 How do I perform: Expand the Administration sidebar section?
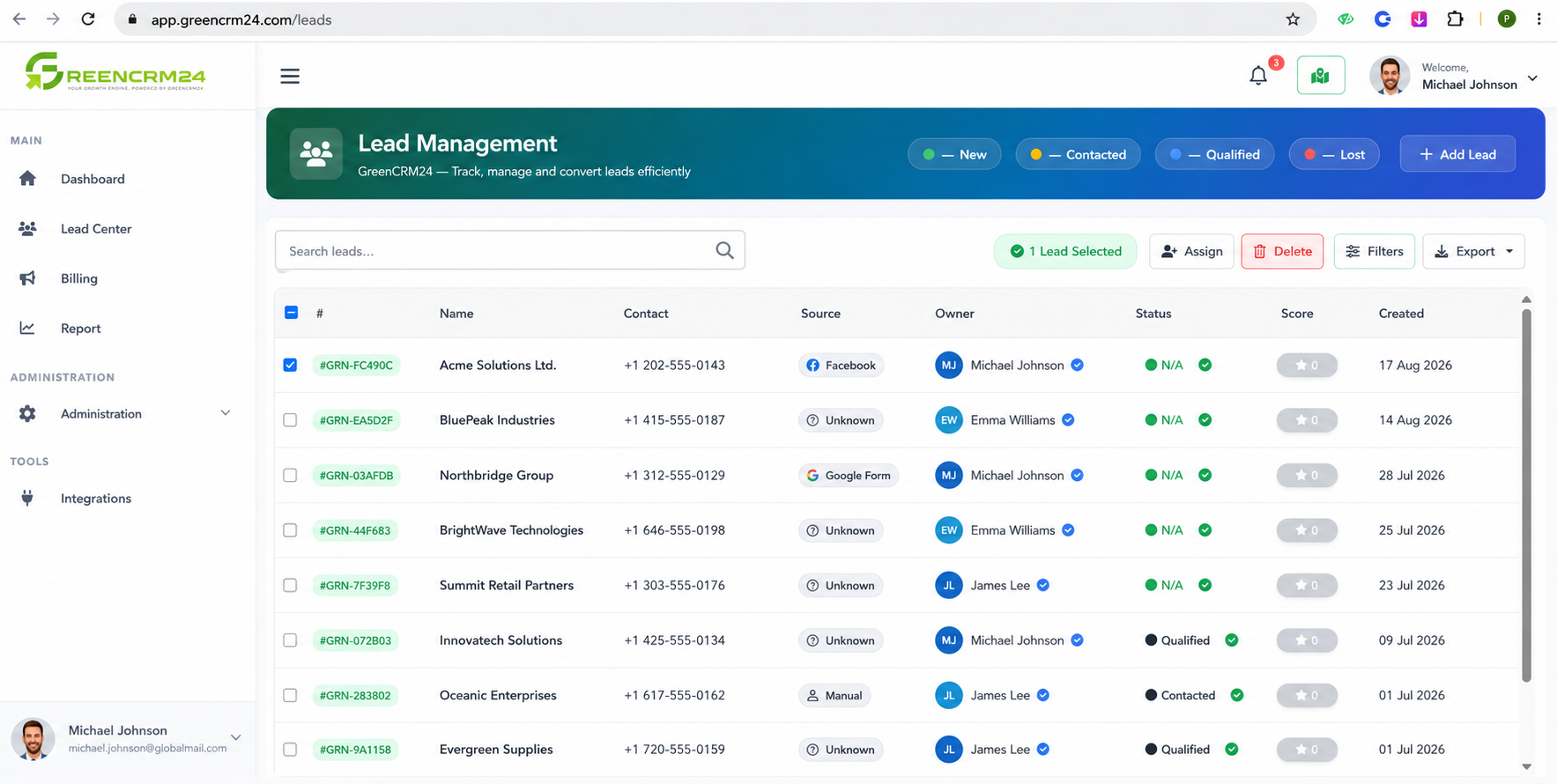[126, 413]
